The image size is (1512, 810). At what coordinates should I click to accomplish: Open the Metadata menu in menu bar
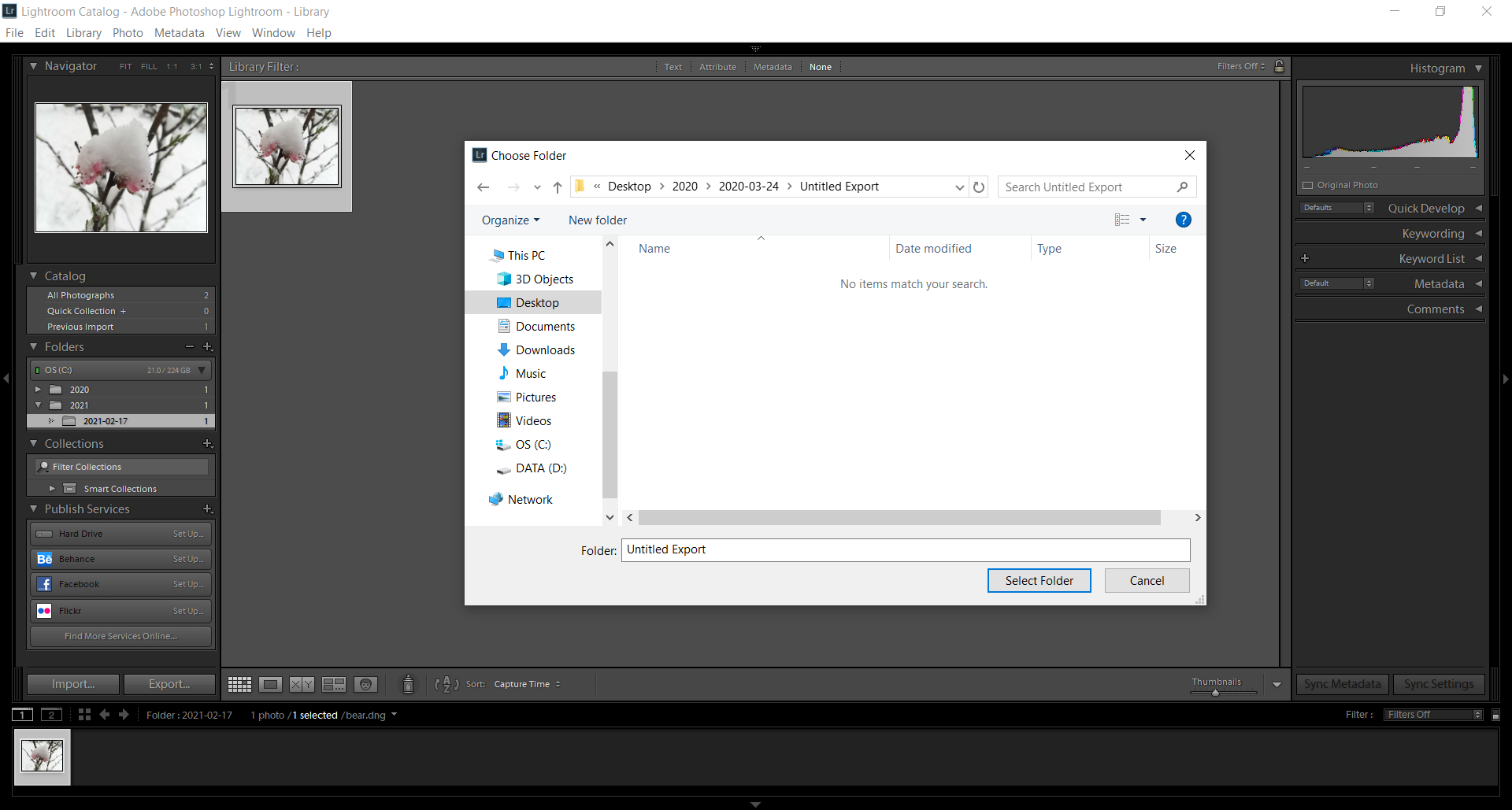179,33
